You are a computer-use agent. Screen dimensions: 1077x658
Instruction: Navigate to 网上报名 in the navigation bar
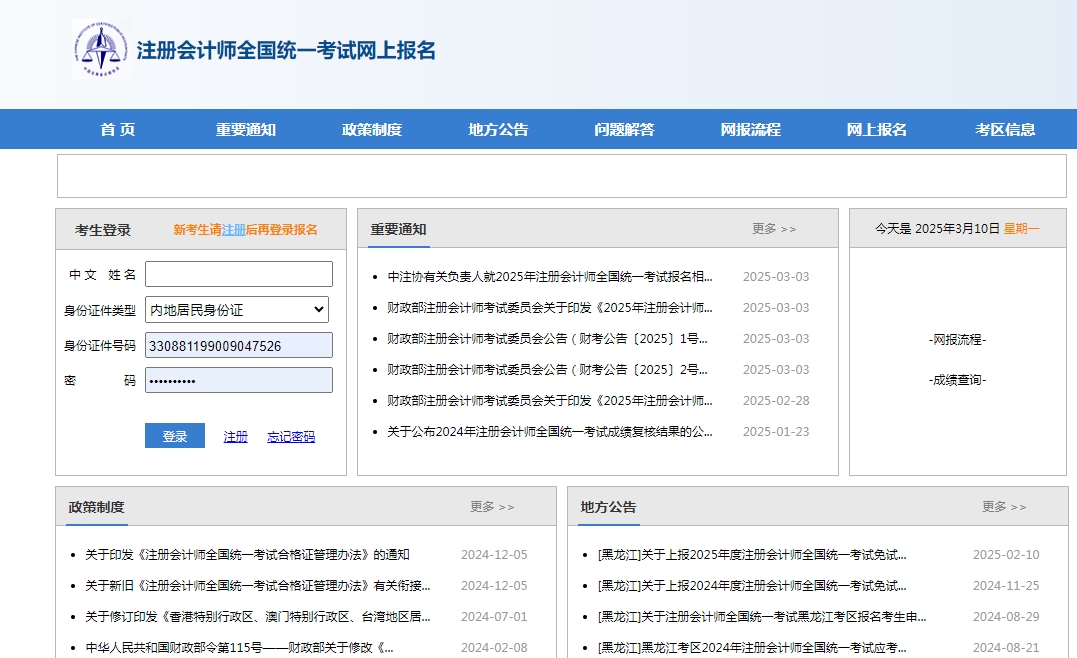click(876, 128)
